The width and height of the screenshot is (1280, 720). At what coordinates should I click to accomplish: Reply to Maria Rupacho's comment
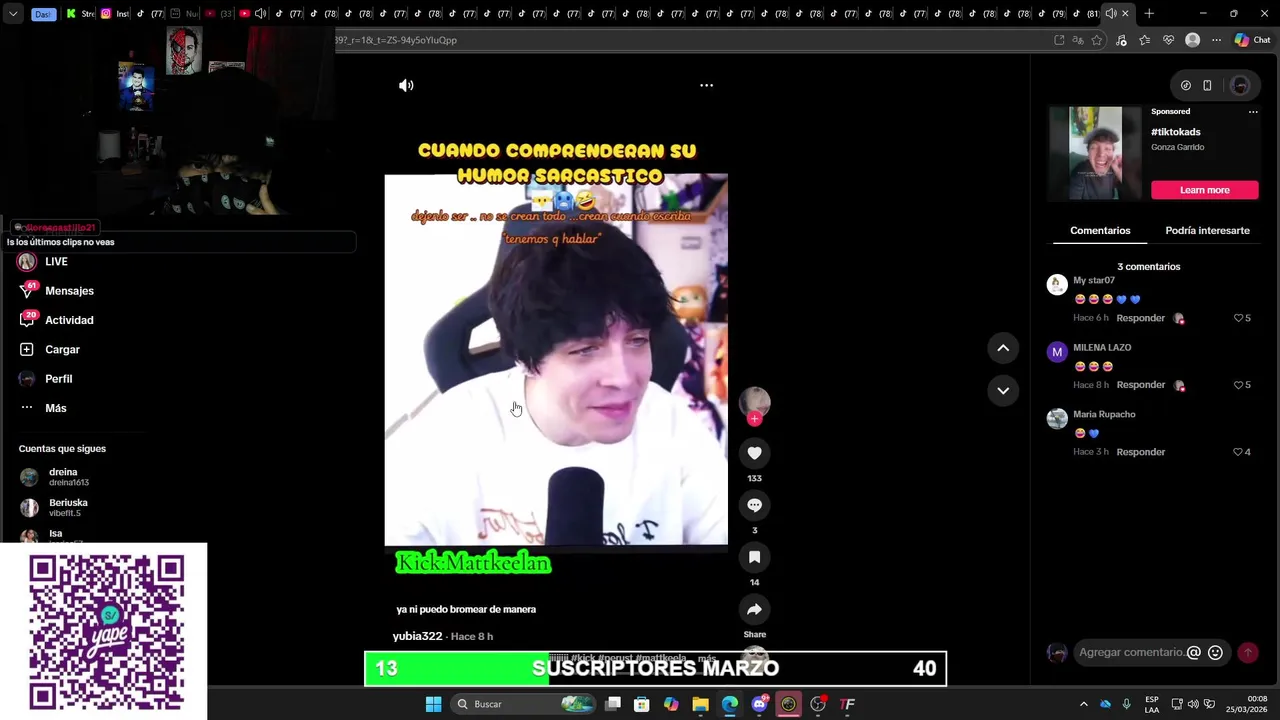point(1140,452)
